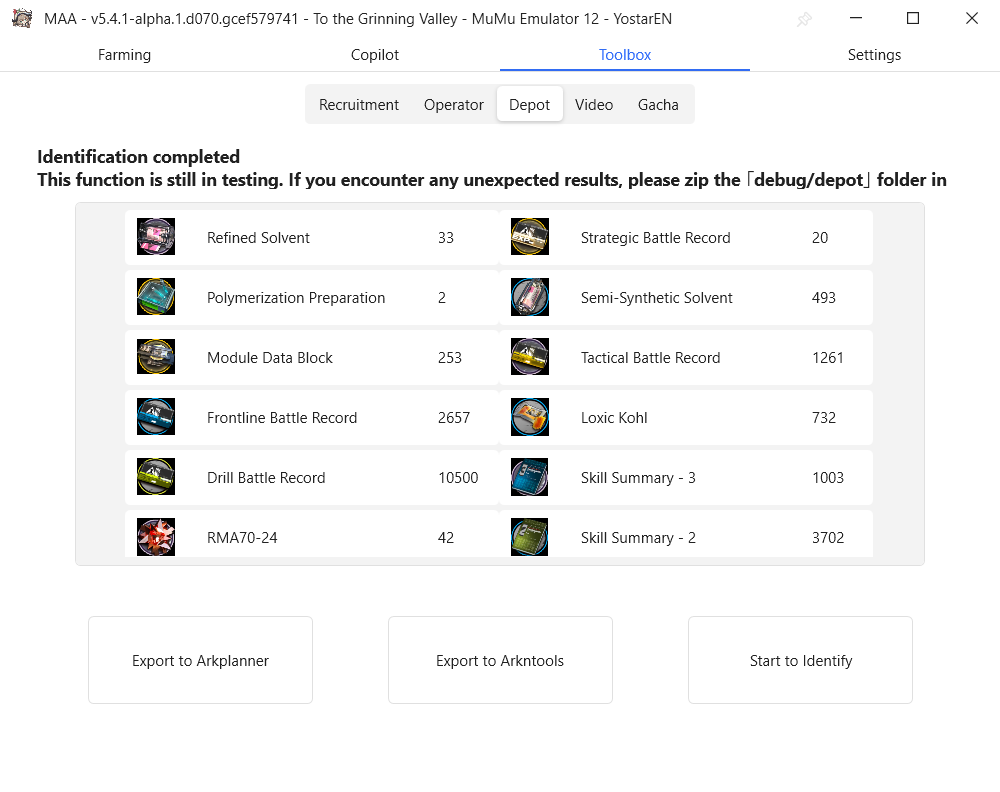Select the Skill Summary - 3 text

pos(638,478)
